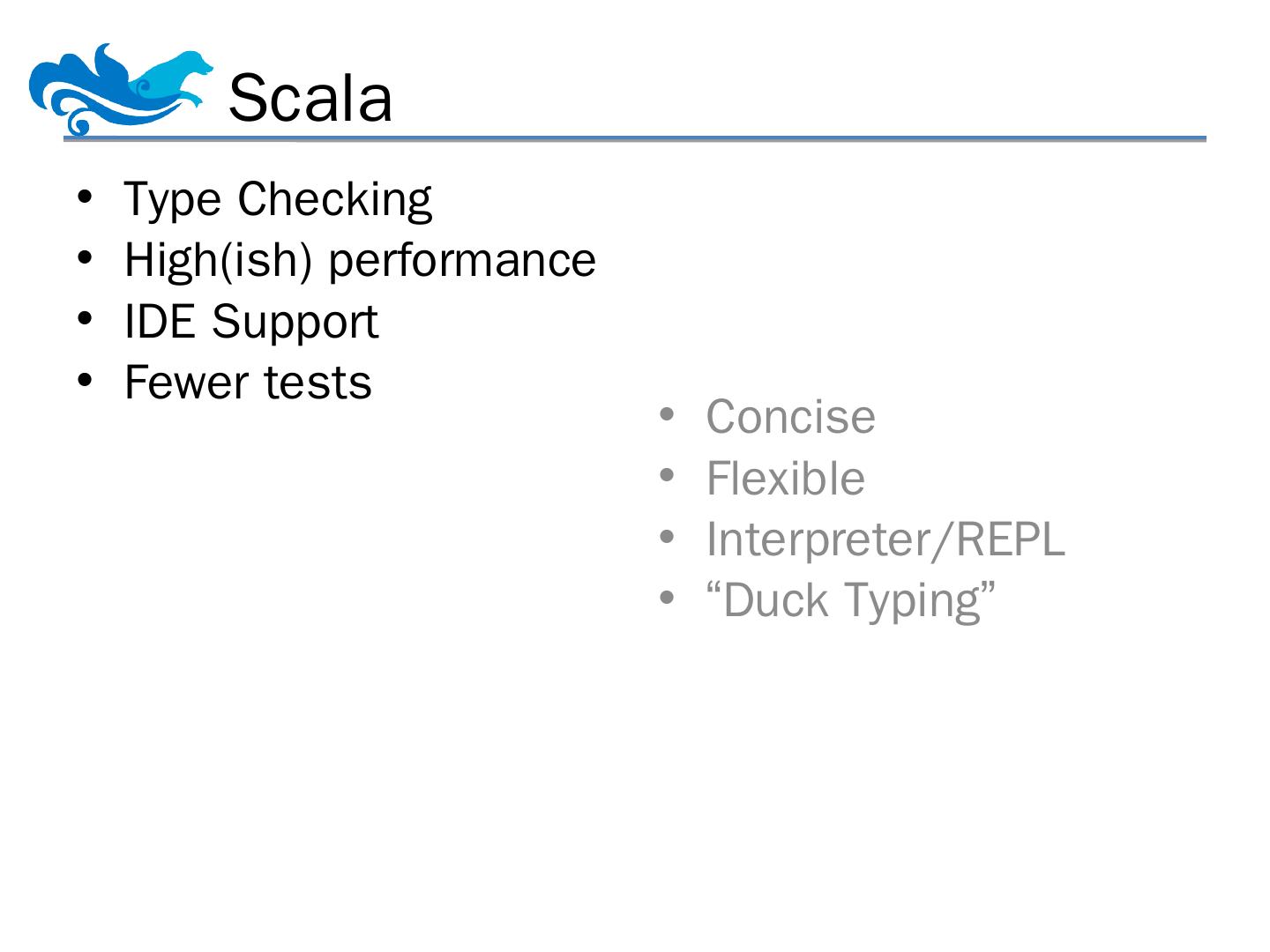Click the gray bullet dot before Duck Typing

point(667,599)
